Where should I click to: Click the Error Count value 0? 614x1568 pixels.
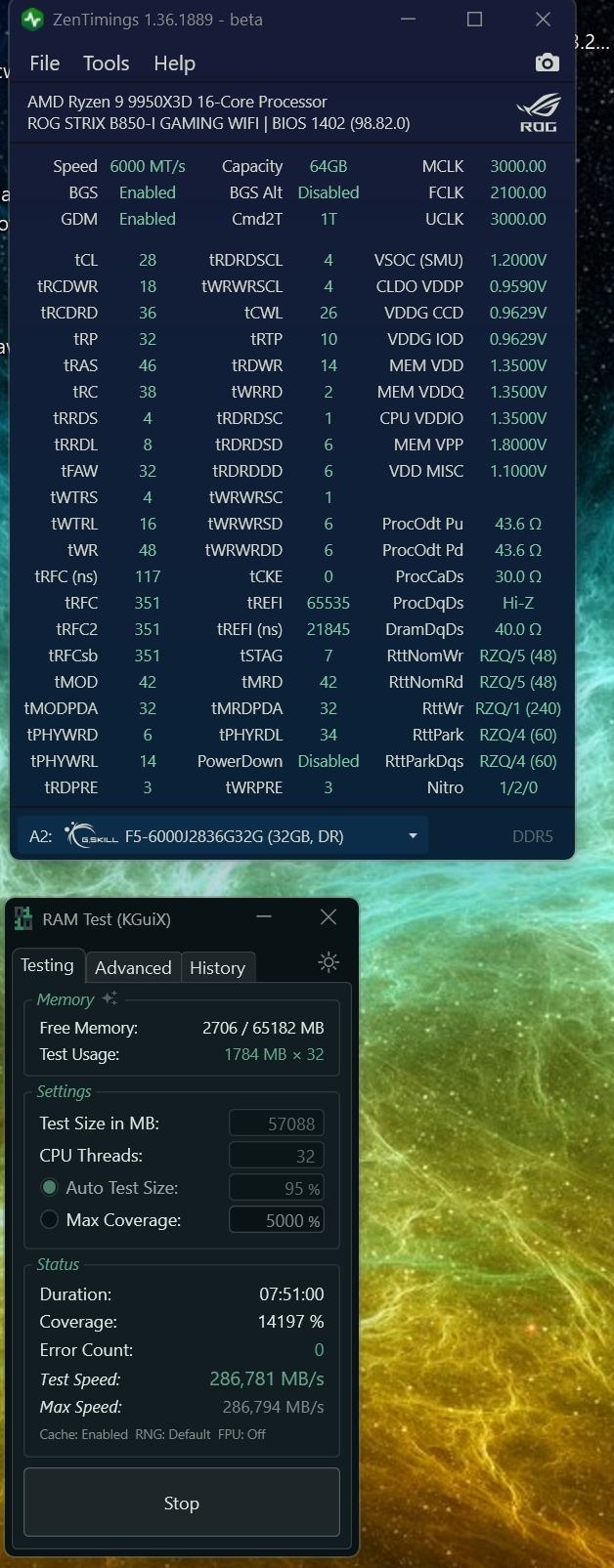click(319, 1350)
